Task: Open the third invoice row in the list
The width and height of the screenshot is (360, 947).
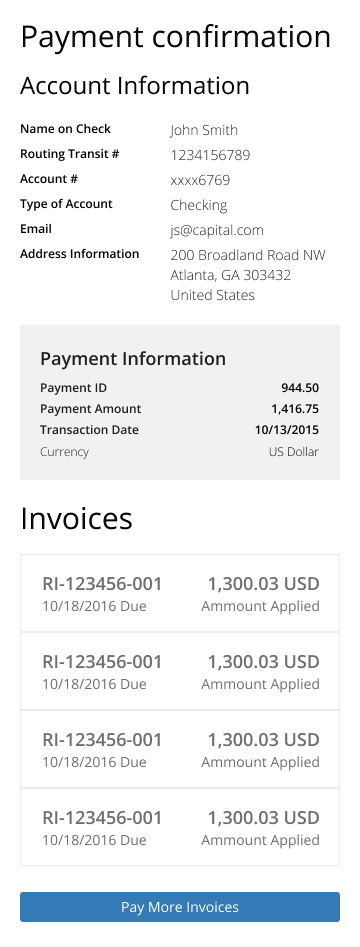Action: pyautogui.click(x=180, y=749)
